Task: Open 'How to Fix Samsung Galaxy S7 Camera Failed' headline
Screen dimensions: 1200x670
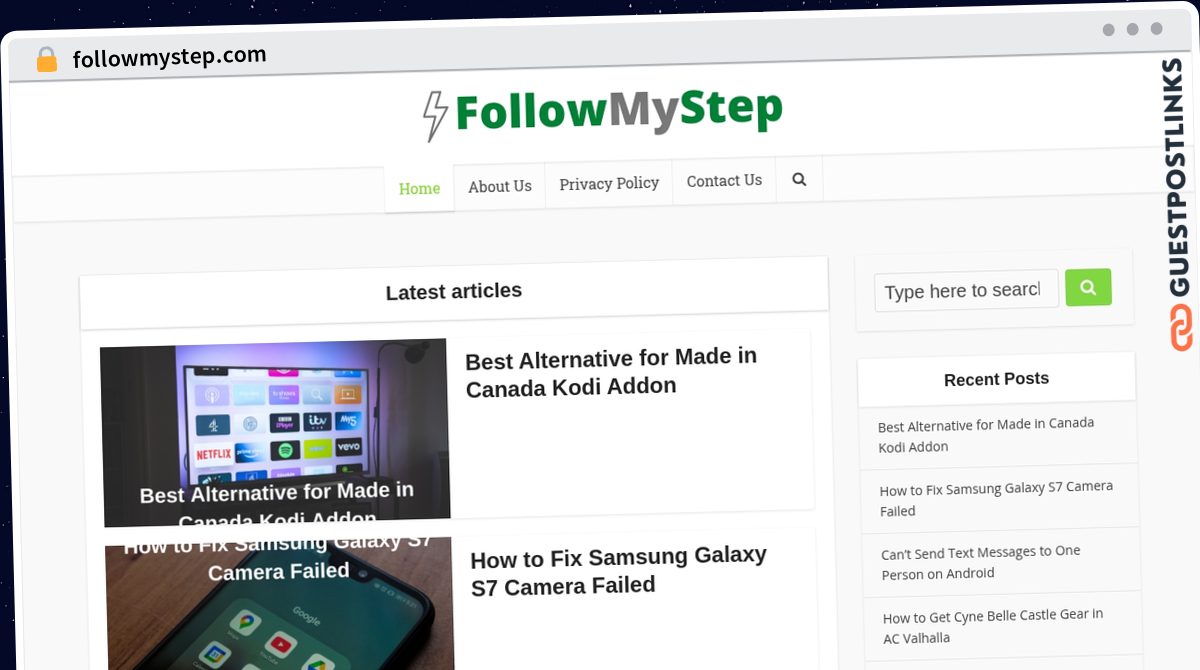Action: [x=618, y=570]
